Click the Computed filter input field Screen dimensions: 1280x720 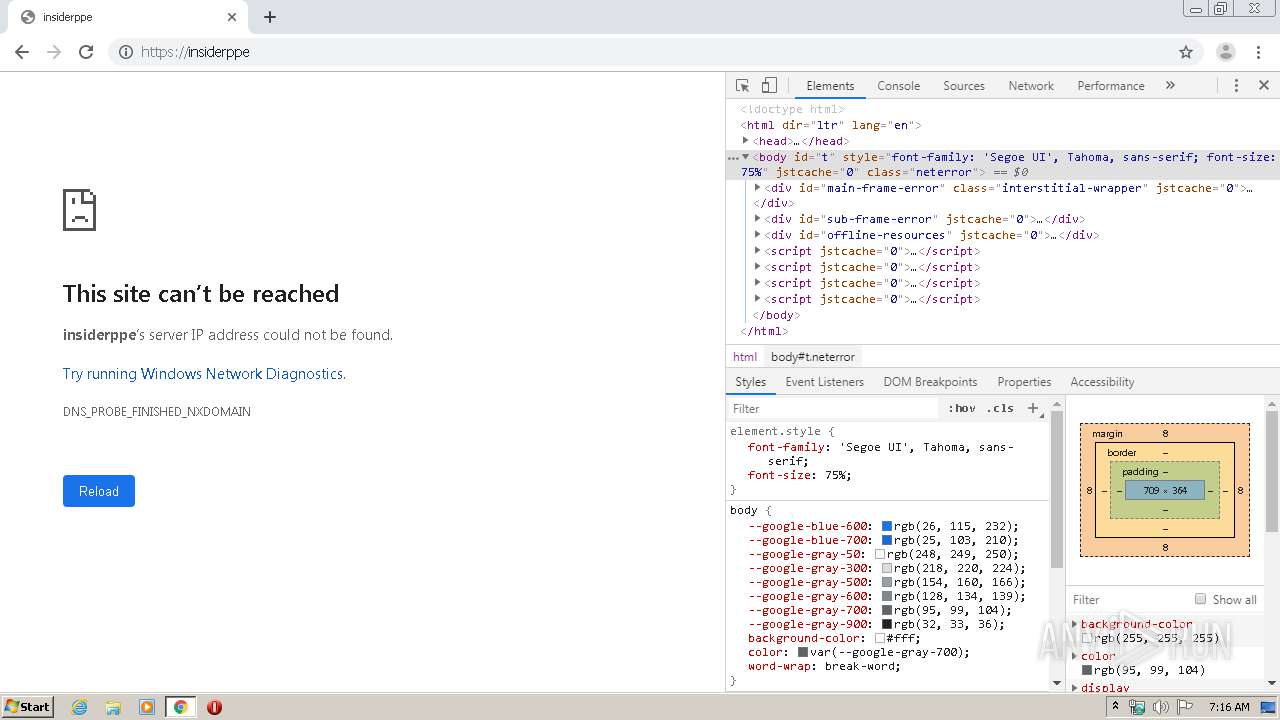coord(1128,599)
